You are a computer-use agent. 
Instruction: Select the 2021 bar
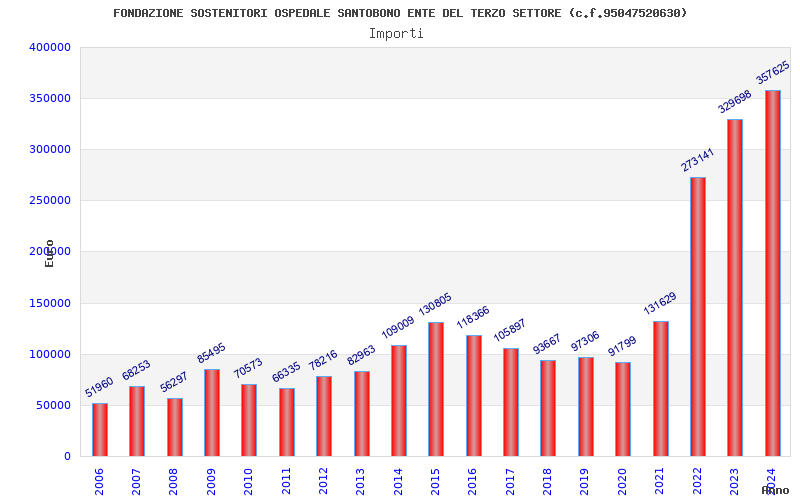tap(661, 389)
